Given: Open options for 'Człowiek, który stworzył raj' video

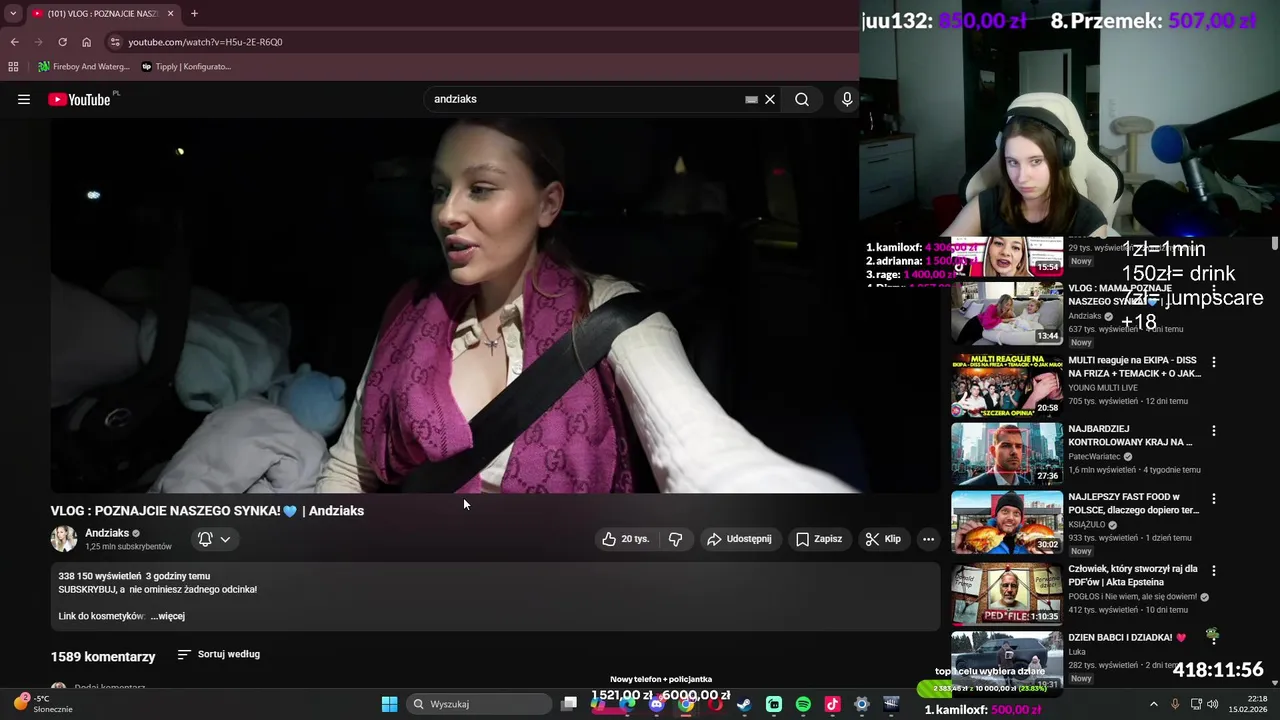Looking at the screenshot, I should [1214, 570].
